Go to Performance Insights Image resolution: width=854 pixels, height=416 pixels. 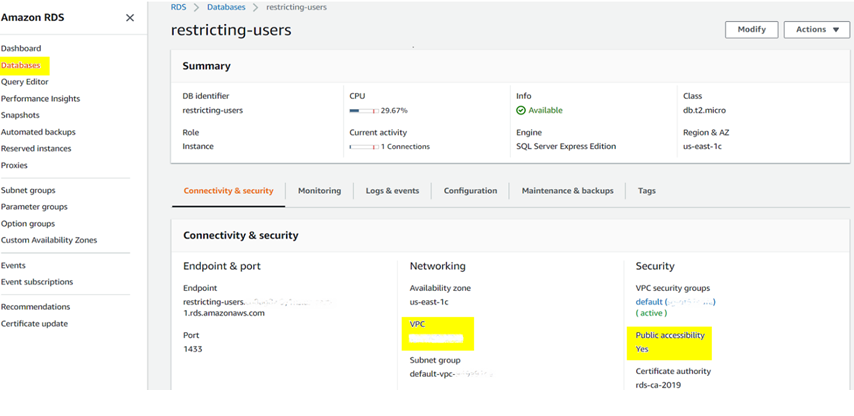click(40, 99)
